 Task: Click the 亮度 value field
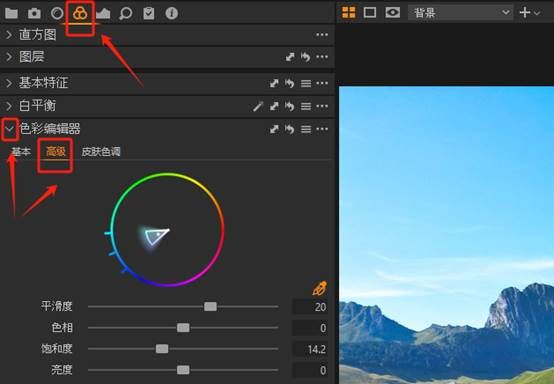[311, 370]
